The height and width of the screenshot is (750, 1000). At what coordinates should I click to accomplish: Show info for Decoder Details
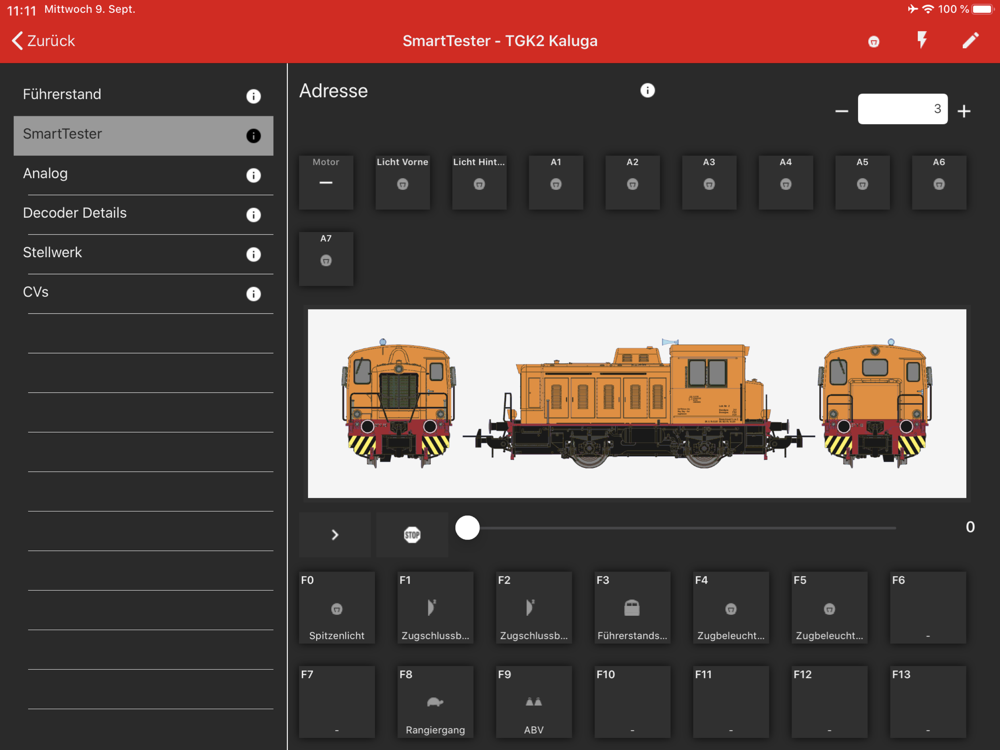[x=253, y=215]
